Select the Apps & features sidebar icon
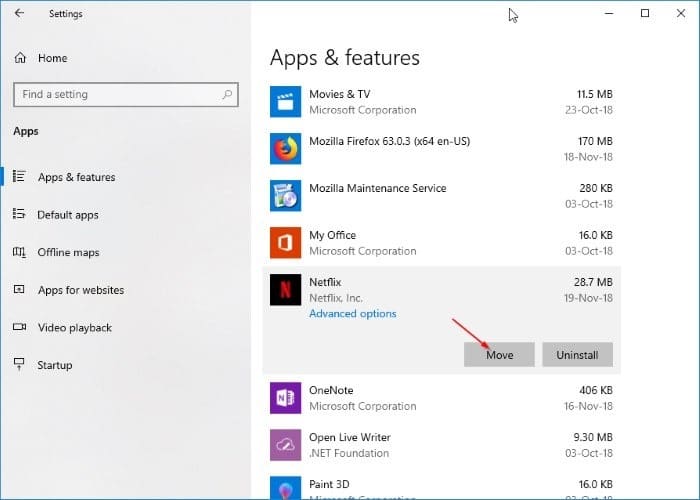 pyautogui.click(x=19, y=176)
